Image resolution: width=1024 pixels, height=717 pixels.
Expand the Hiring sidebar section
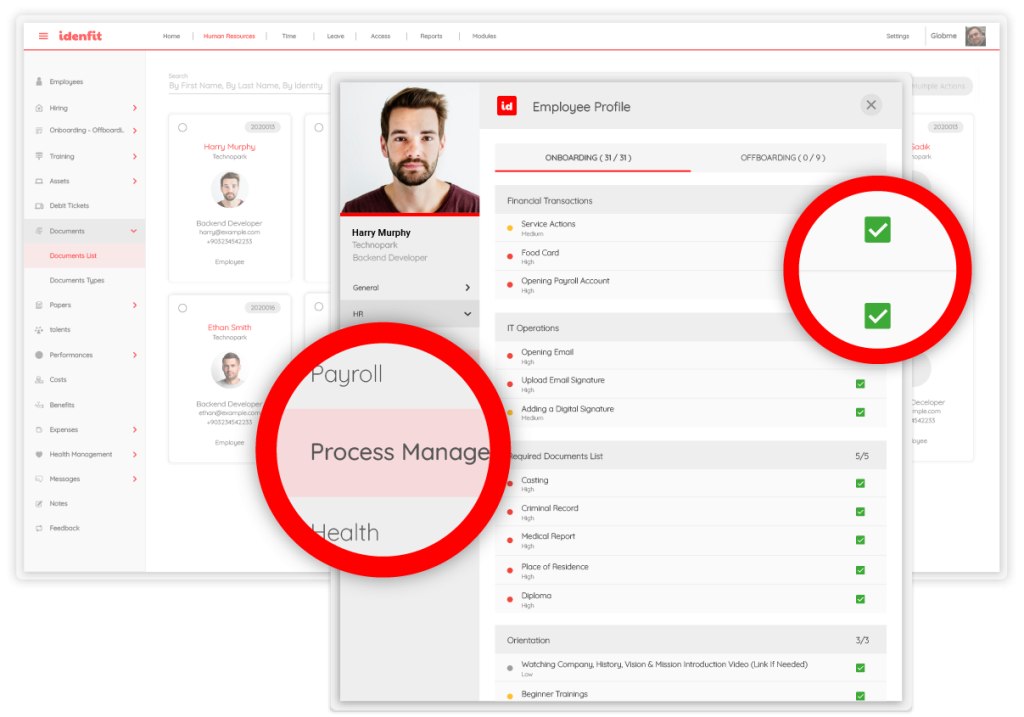pyautogui.click(x=134, y=108)
